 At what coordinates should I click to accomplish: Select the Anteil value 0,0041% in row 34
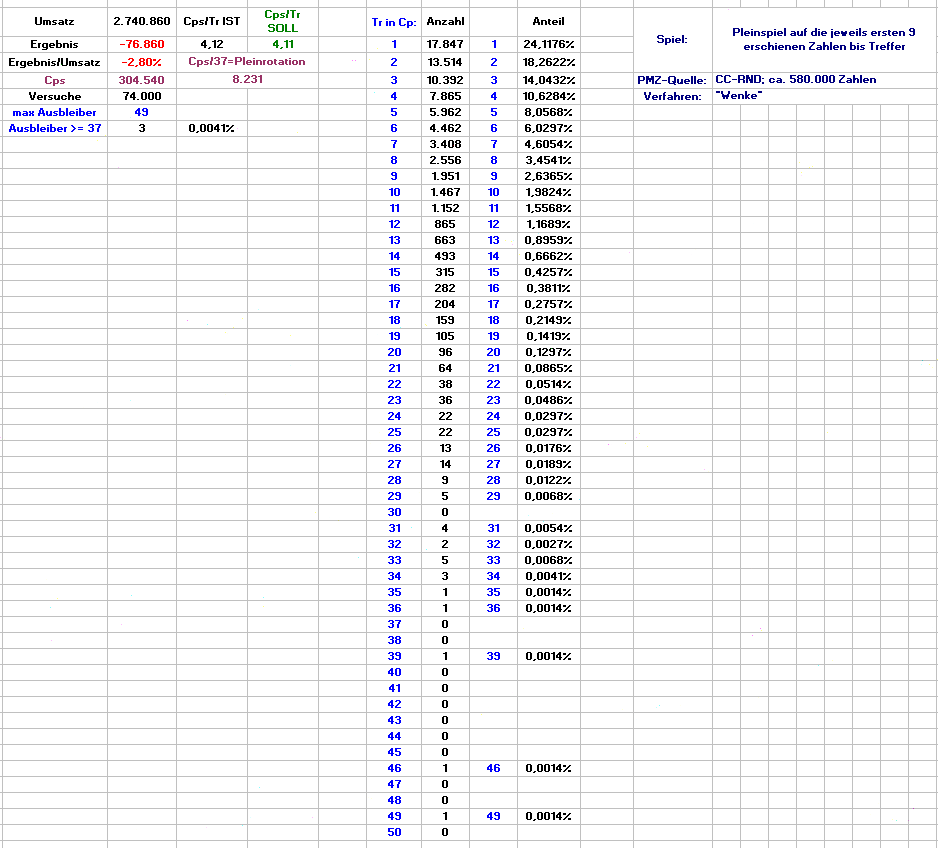[x=549, y=576]
